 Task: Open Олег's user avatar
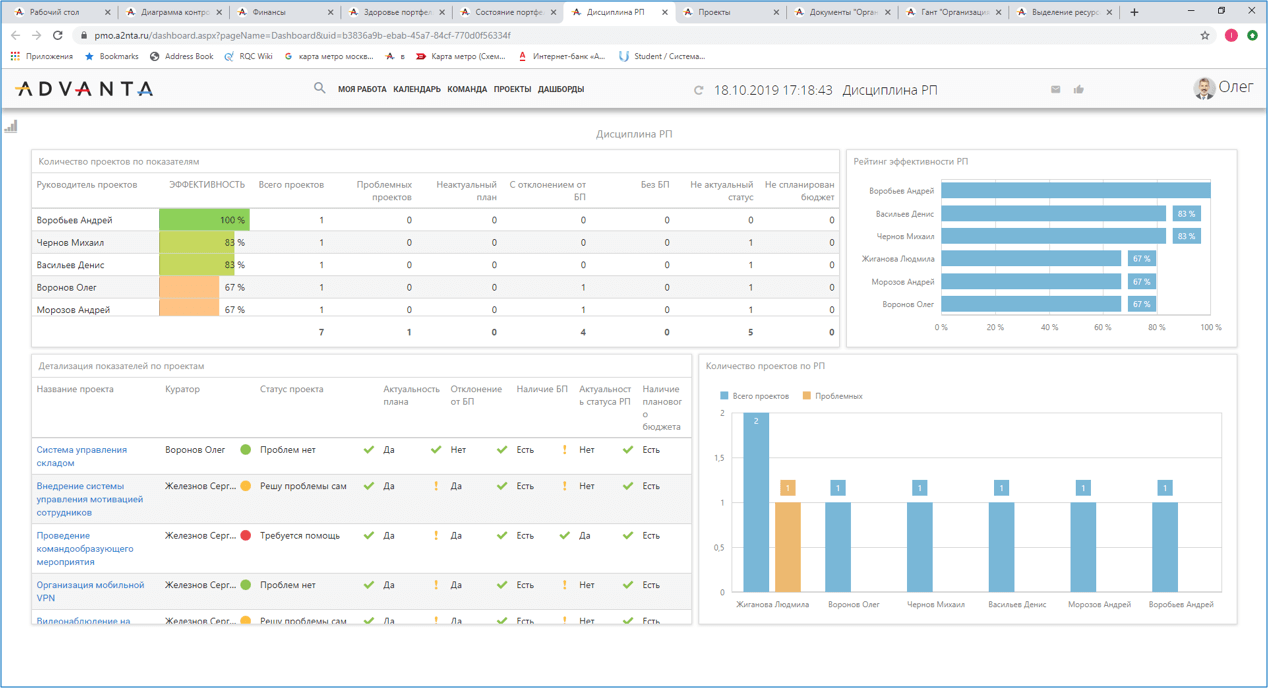tap(1204, 89)
